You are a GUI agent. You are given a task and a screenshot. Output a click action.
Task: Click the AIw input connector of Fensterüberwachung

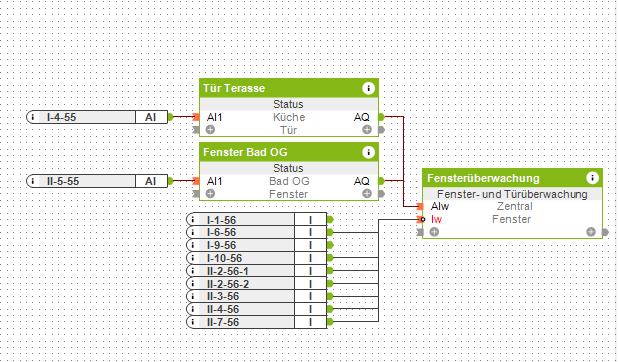coord(420,206)
